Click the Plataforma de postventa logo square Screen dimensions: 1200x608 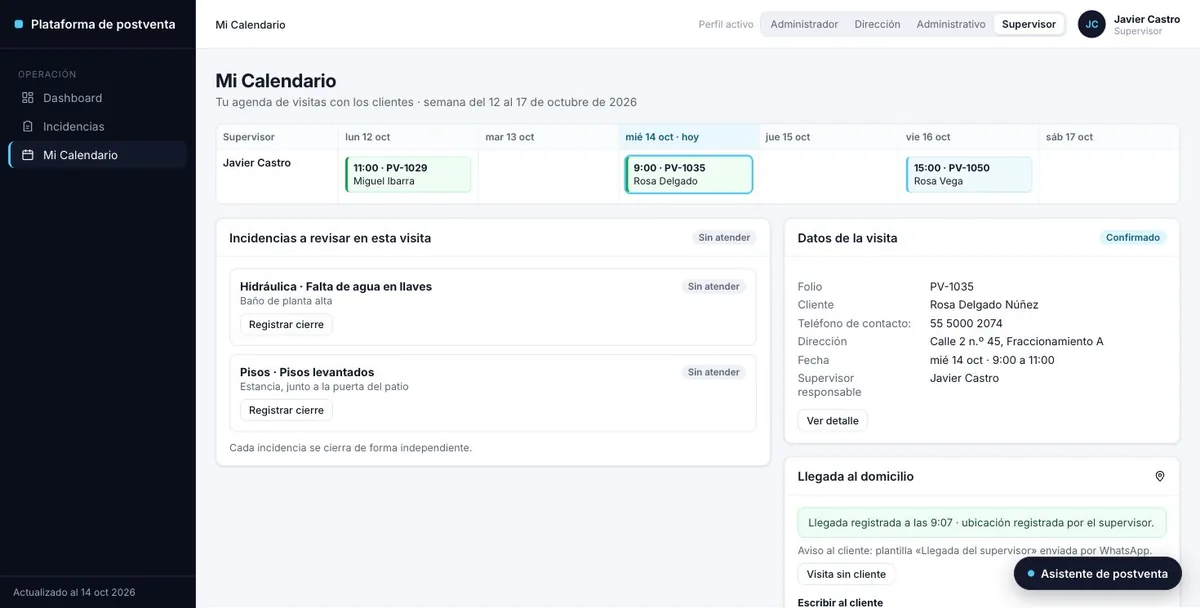19,24
